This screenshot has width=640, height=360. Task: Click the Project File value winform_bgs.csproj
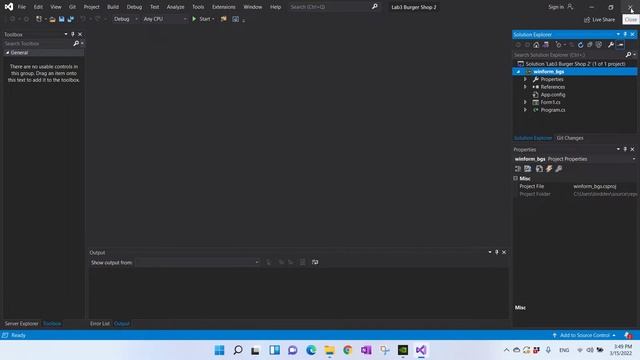[x=595, y=187]
